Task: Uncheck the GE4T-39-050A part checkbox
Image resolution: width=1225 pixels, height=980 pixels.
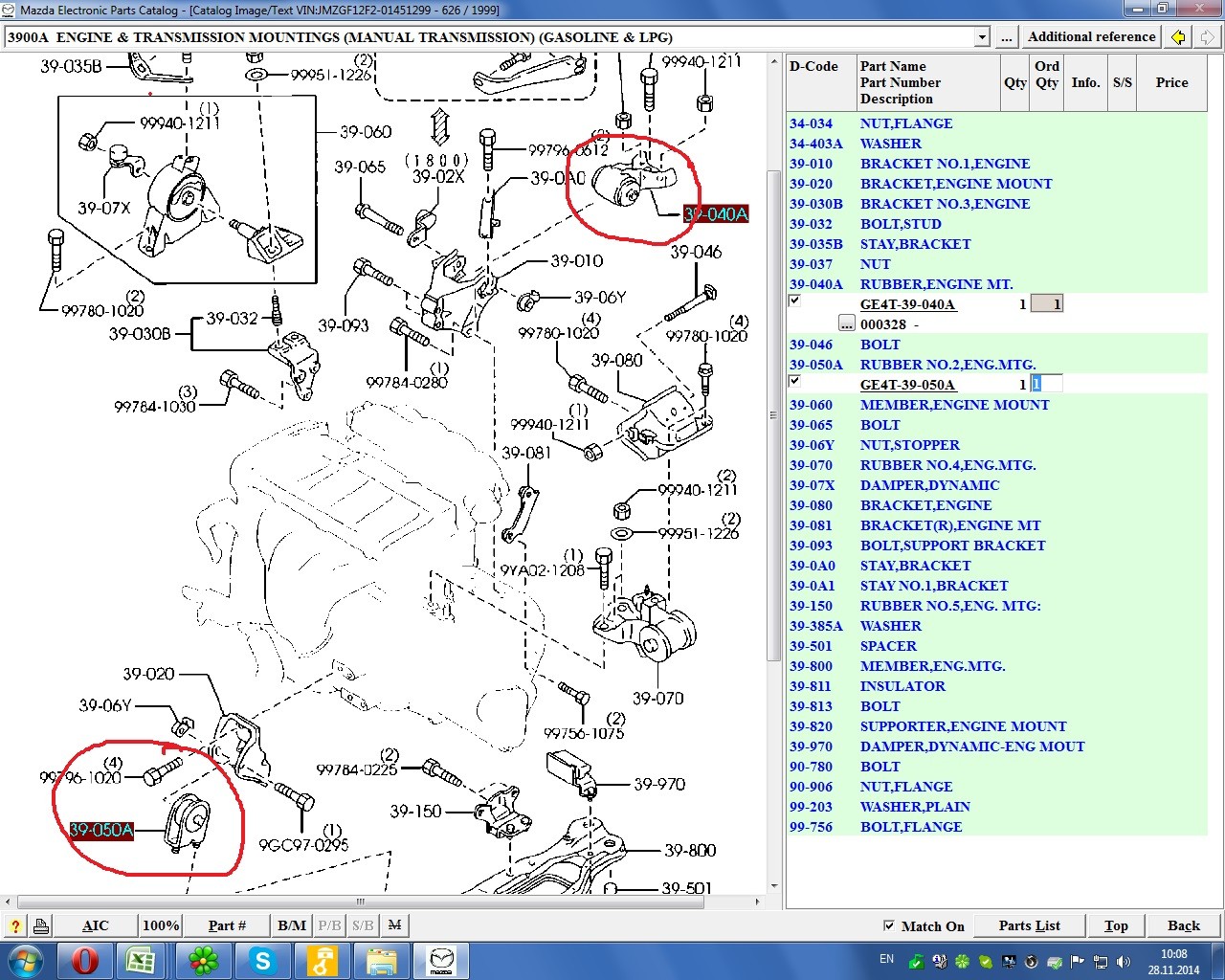Action: coord(794,381)
